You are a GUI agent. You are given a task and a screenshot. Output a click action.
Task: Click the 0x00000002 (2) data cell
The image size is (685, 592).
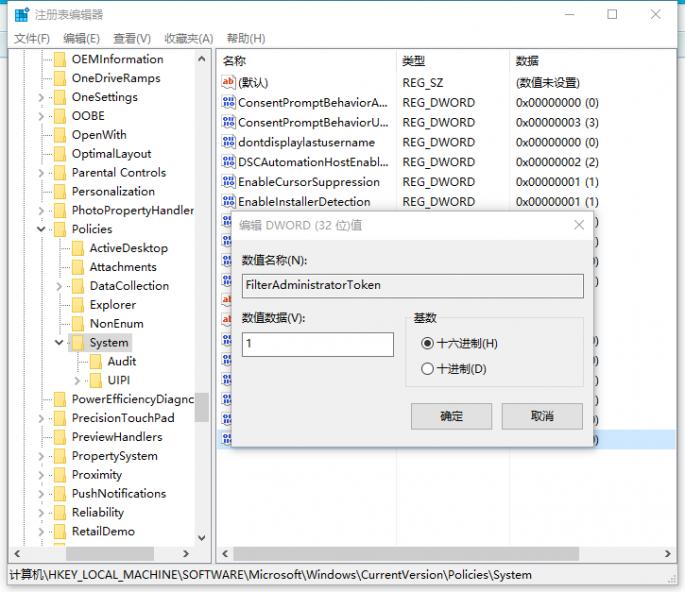(557, 162)
